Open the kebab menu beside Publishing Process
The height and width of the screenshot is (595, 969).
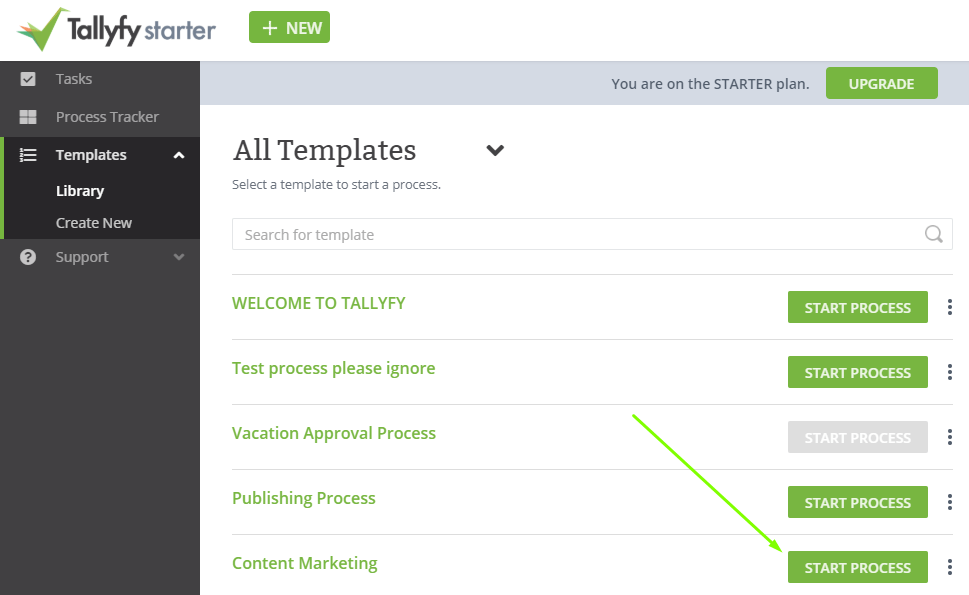click(x=949, y=502)
